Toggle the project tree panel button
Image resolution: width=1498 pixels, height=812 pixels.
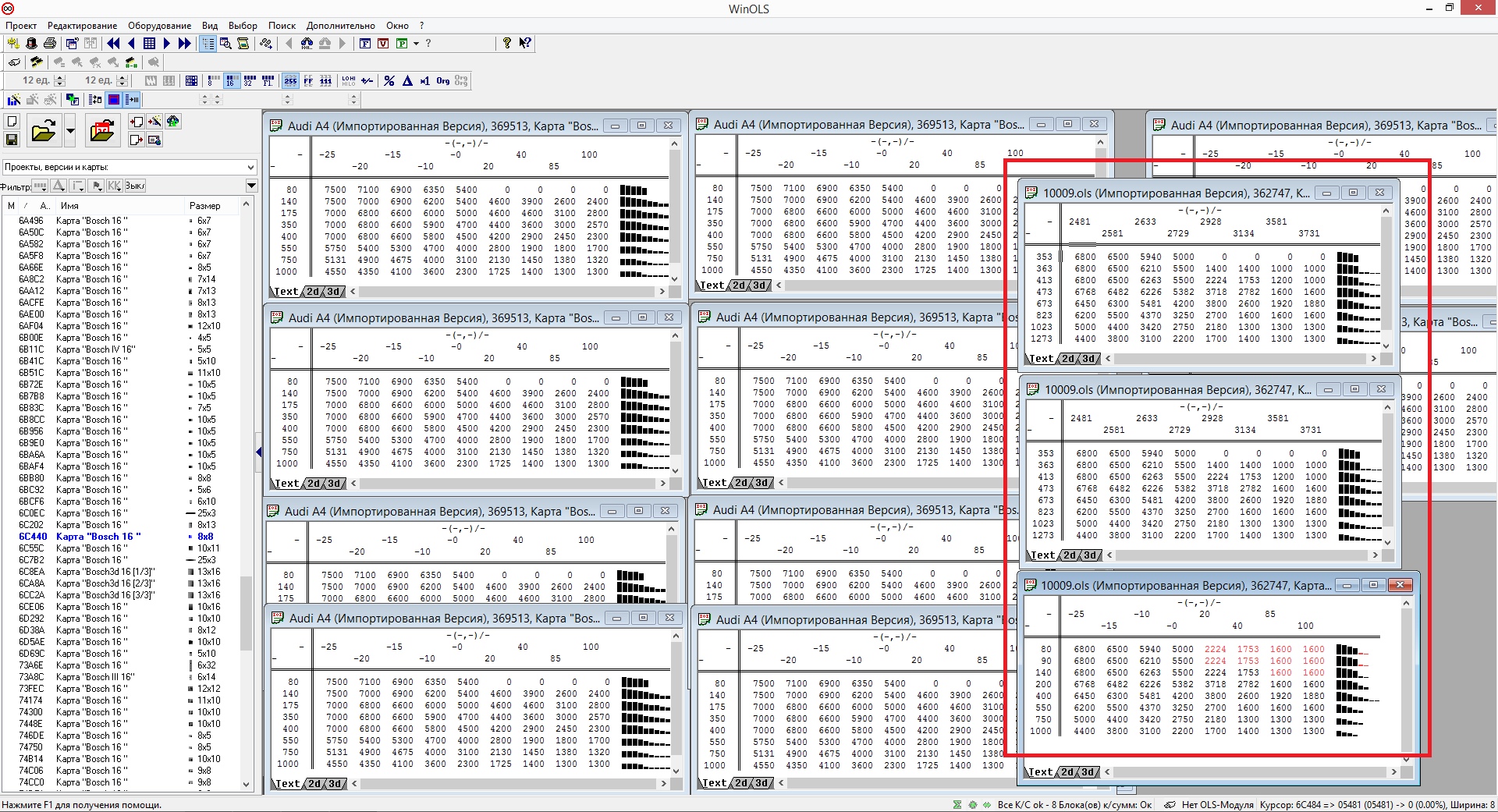pyautogui.click(x=208, y=44)
